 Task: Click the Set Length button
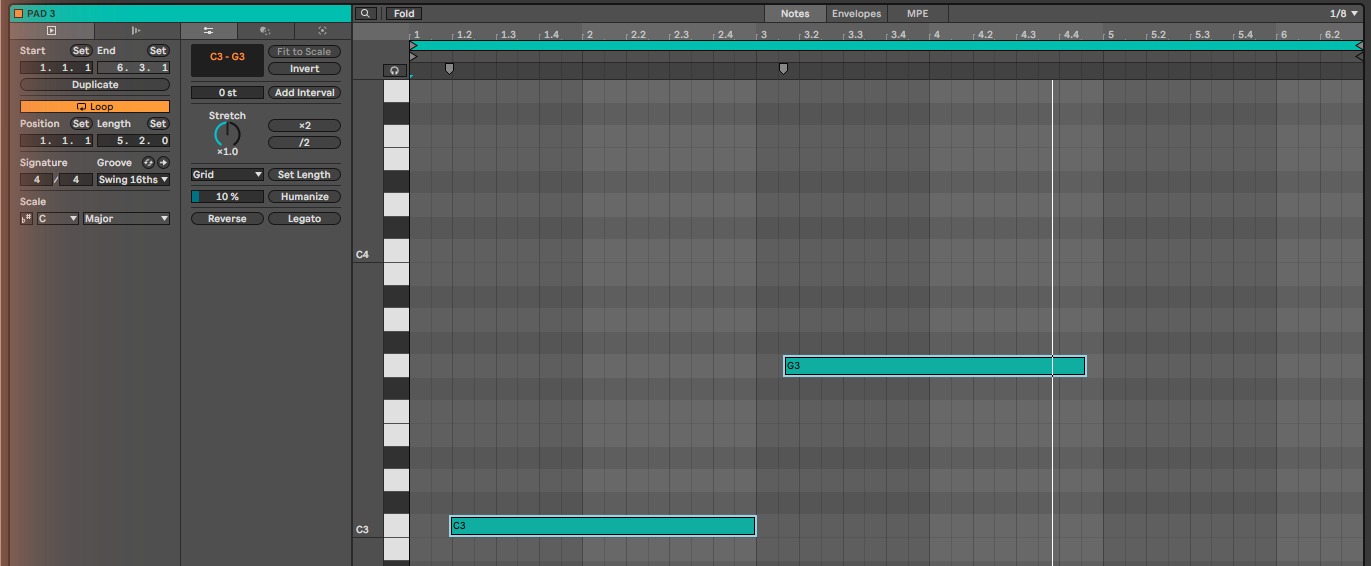tap(304, 174)
